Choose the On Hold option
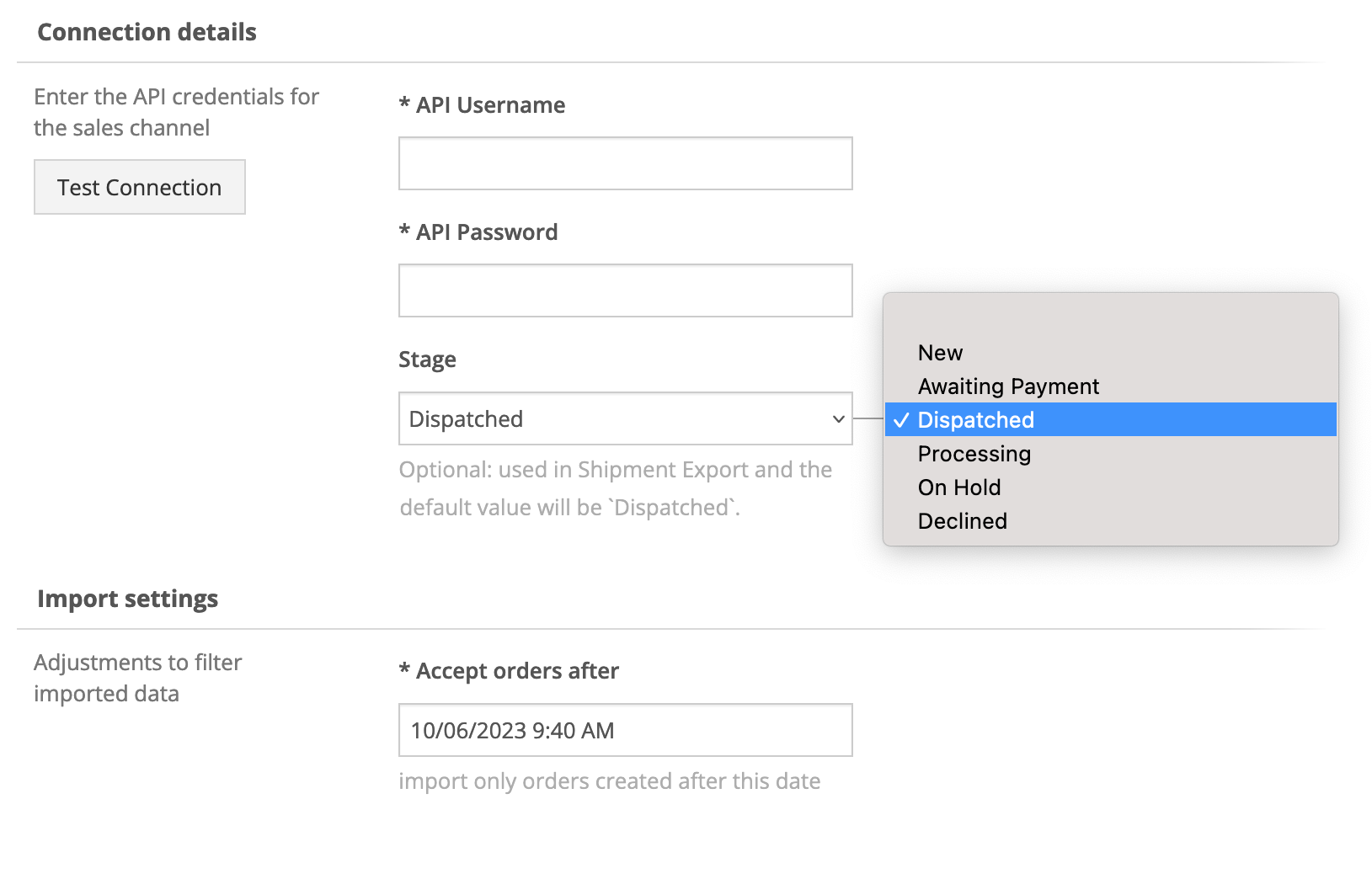 [x=959, y=487]
